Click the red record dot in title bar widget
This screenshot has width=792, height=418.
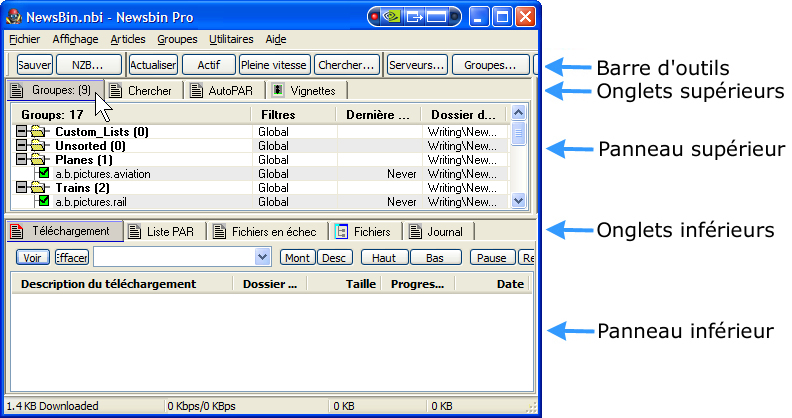374,17
